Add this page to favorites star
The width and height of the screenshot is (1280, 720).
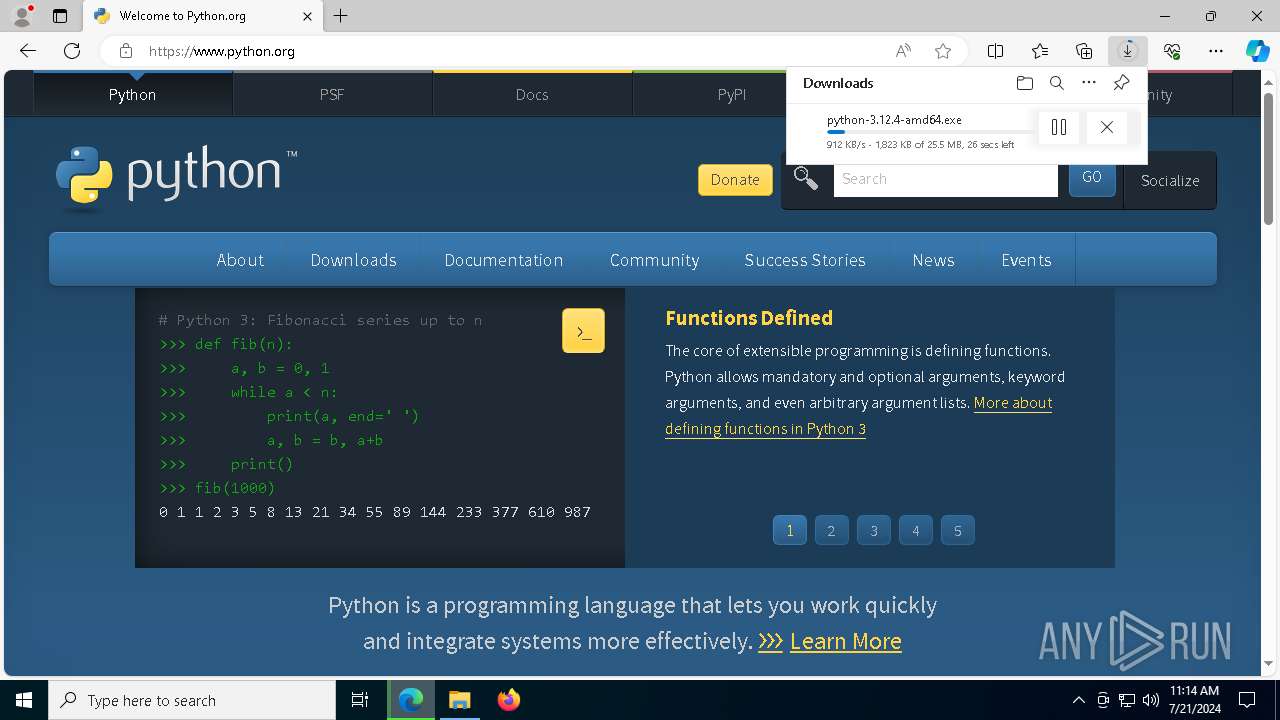(x=943, y=51)
